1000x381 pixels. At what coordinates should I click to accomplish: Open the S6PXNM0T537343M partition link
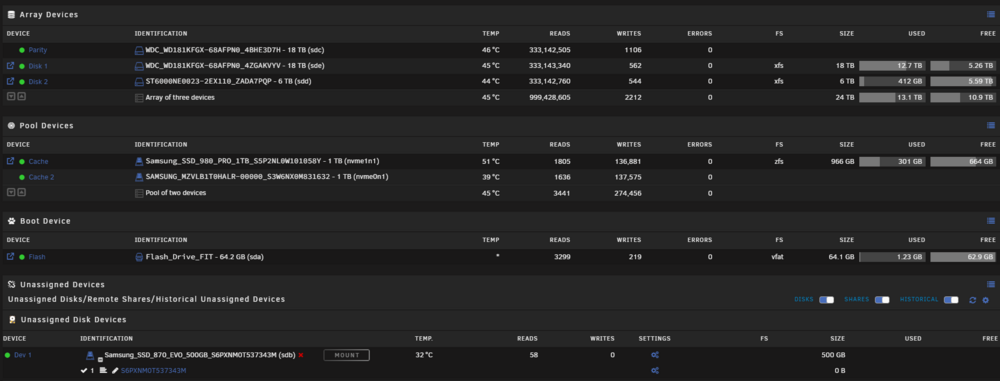[153, 370]
